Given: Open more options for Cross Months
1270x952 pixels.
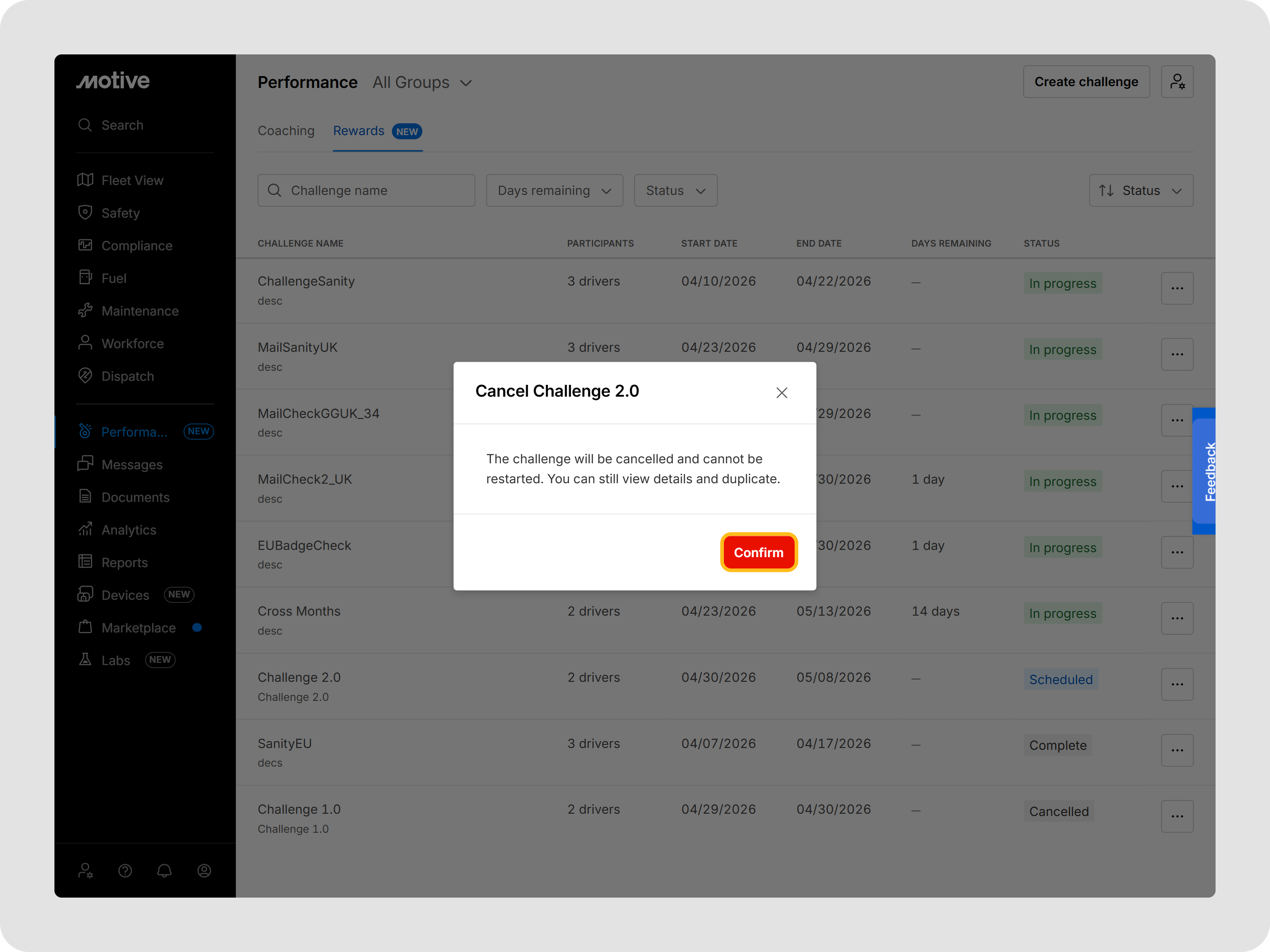Looking at the screenshot, I should pos(1177,618).
